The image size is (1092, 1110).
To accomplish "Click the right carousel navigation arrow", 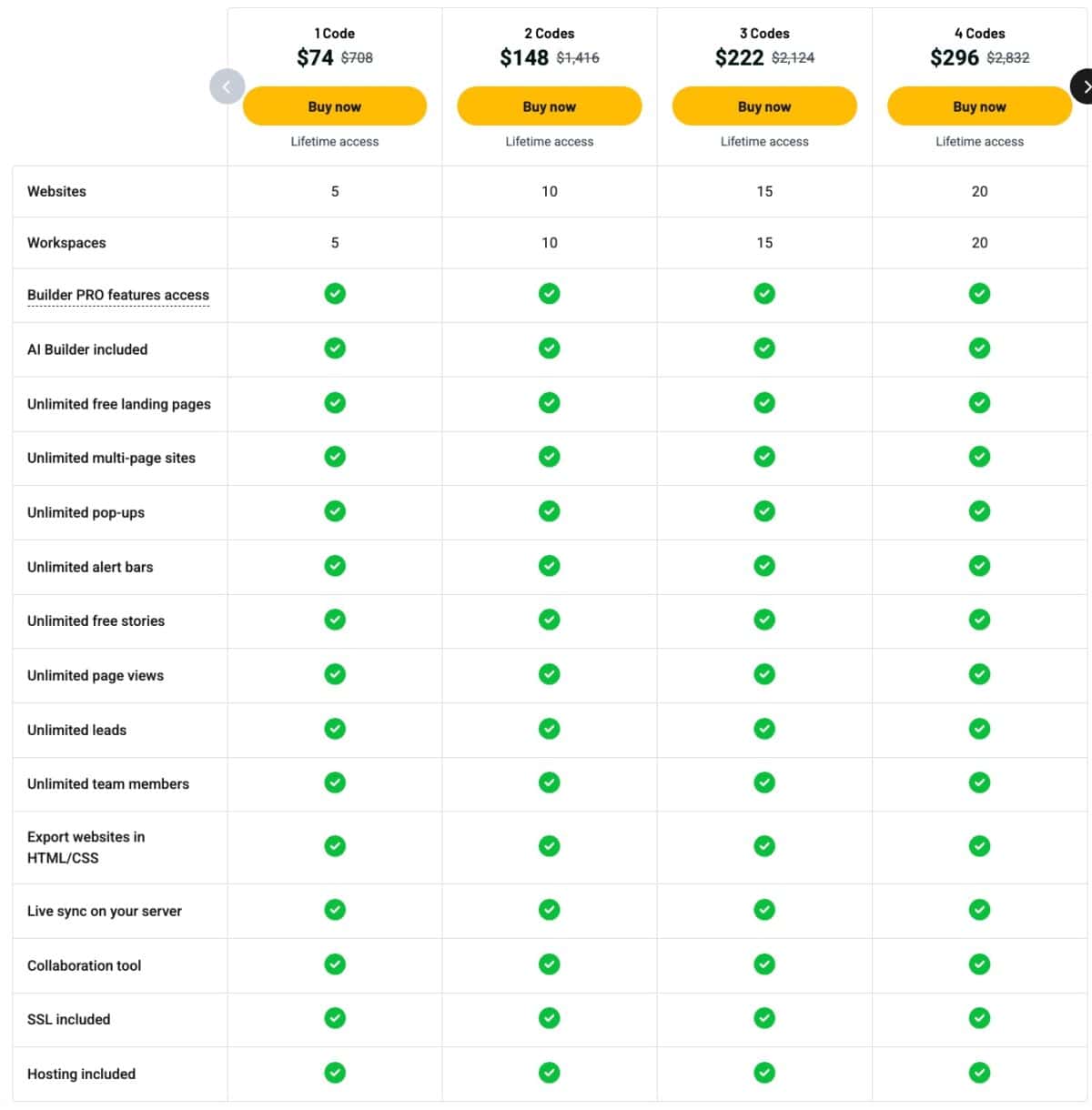I will point(1085,86).
